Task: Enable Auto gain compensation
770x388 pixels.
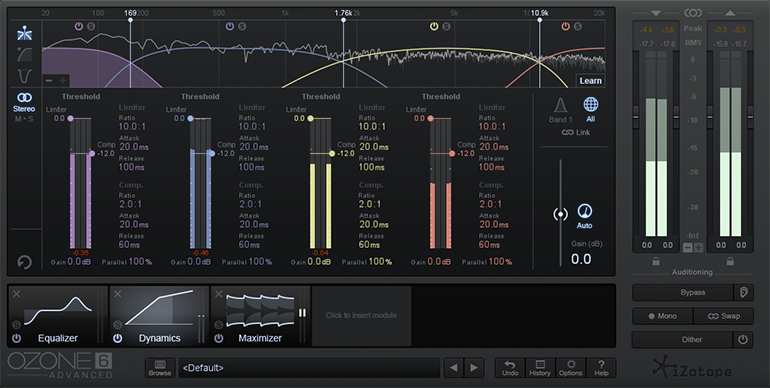Action: pos(584,217)
